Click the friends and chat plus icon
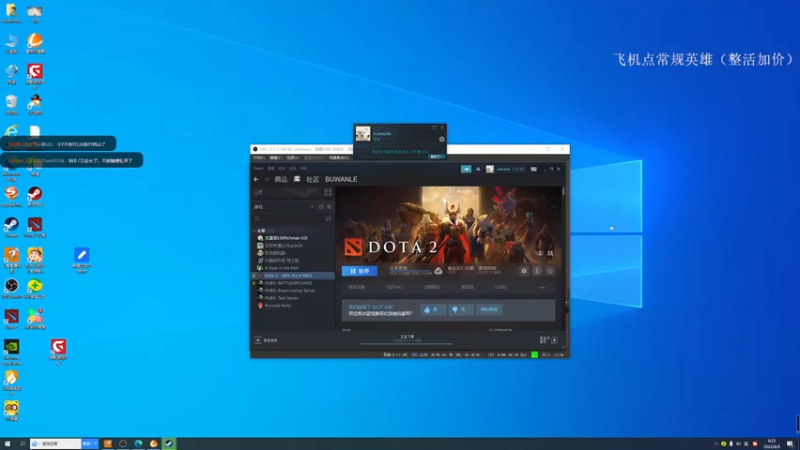 (555, 340)
